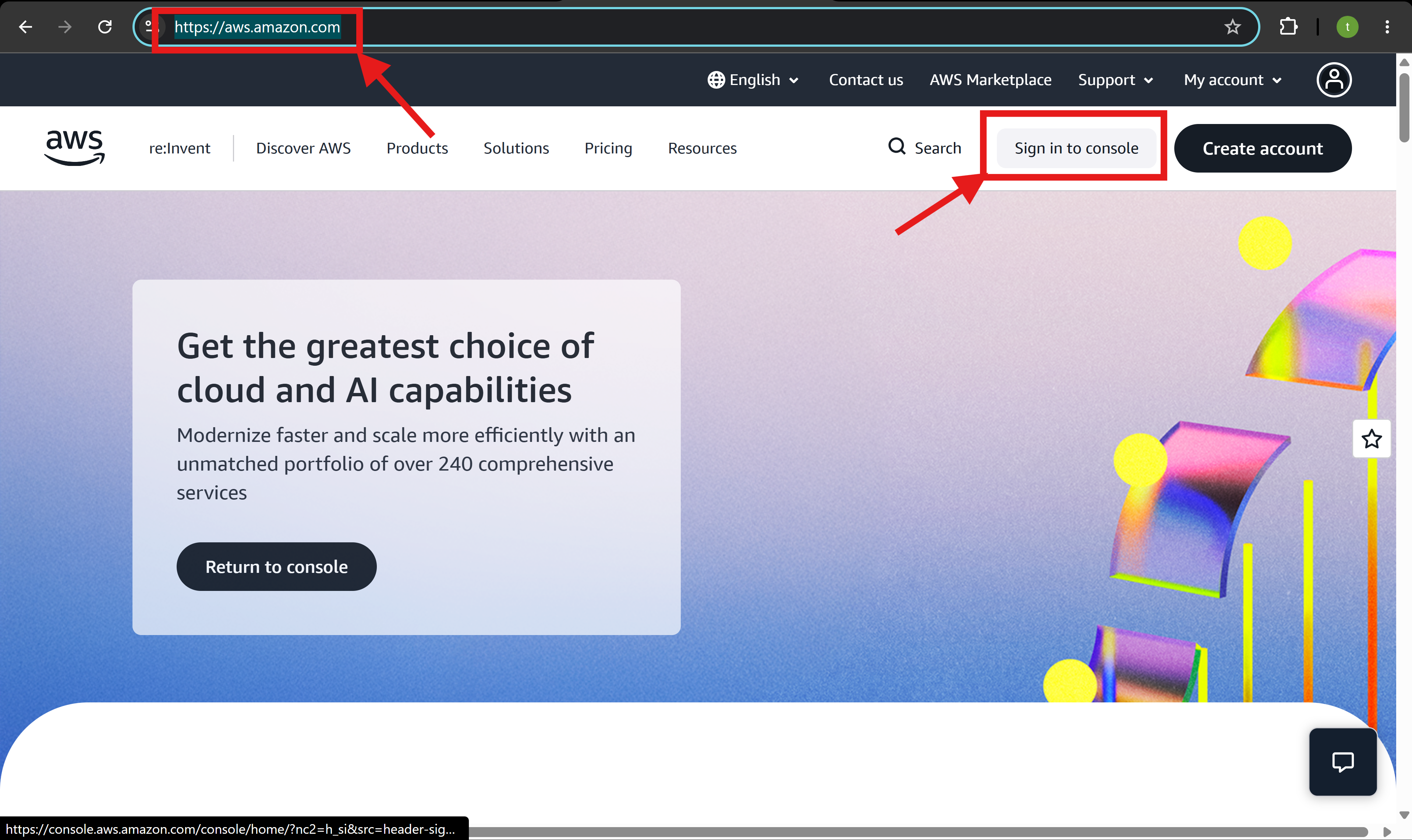Open the Pricing menu
Image resolution: width=1412 pixels, height=840 pixels.
click(608, 148)
